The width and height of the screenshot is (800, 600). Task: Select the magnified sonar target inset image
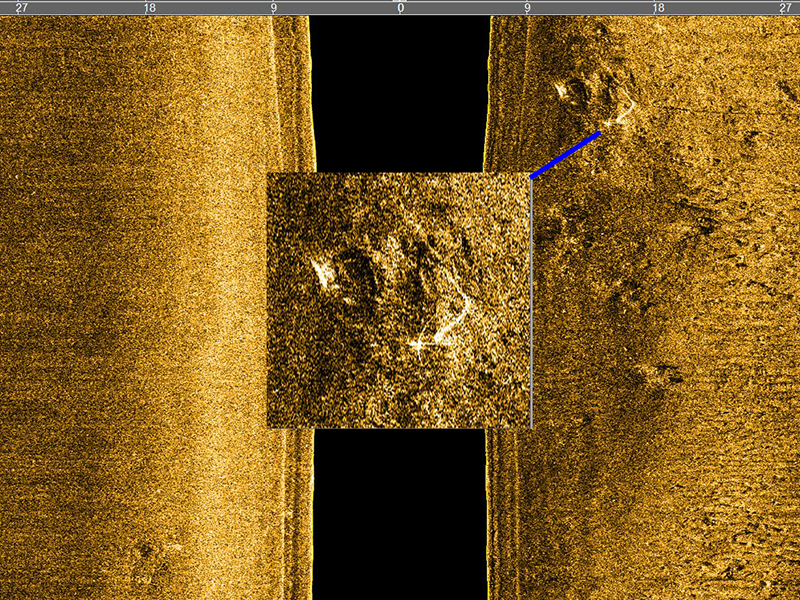(x=399, y=300)
